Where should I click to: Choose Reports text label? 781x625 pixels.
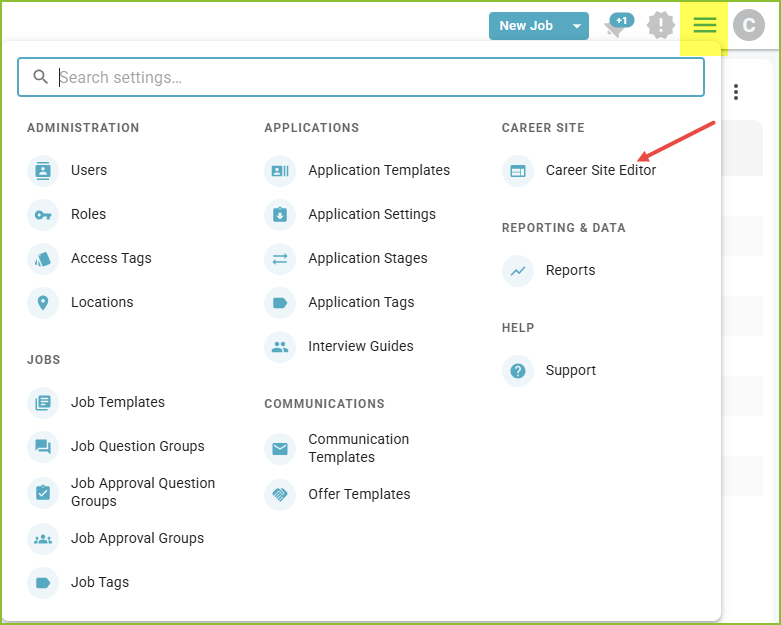[570, 270]
